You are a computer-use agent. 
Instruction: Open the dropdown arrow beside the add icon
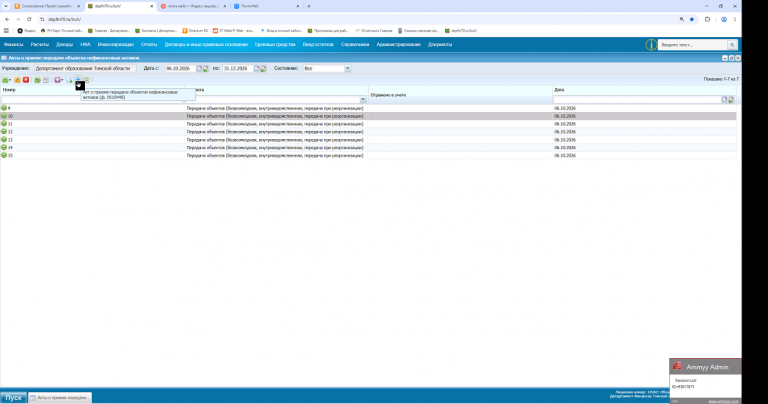(10, 80)
